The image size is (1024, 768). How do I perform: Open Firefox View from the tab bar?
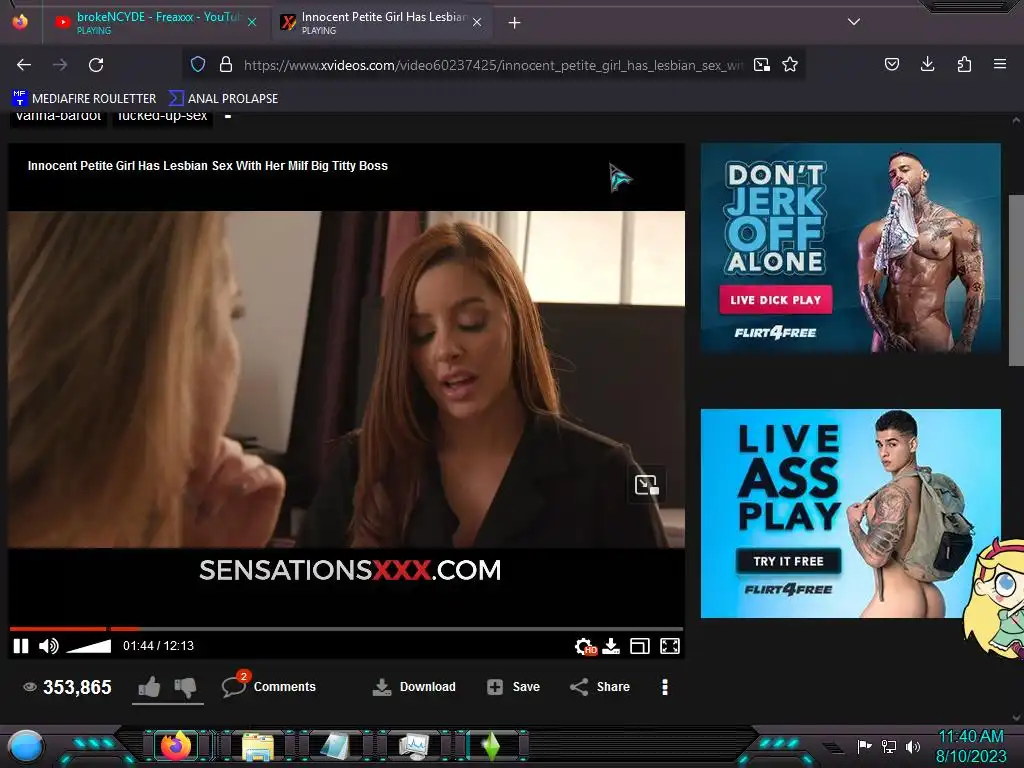20,22
